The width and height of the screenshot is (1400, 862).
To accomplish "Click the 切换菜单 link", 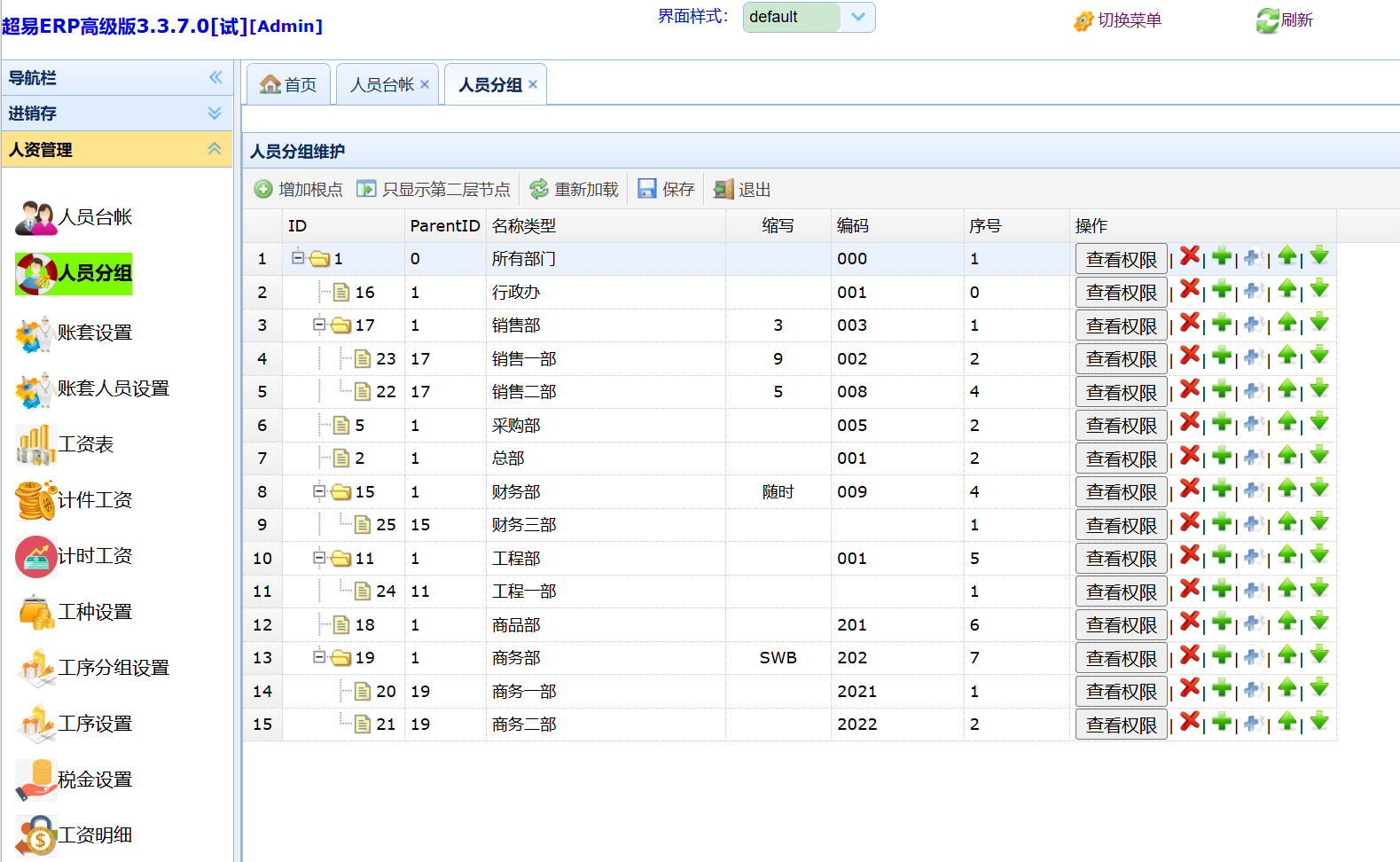I will (x=1118, y=20).
